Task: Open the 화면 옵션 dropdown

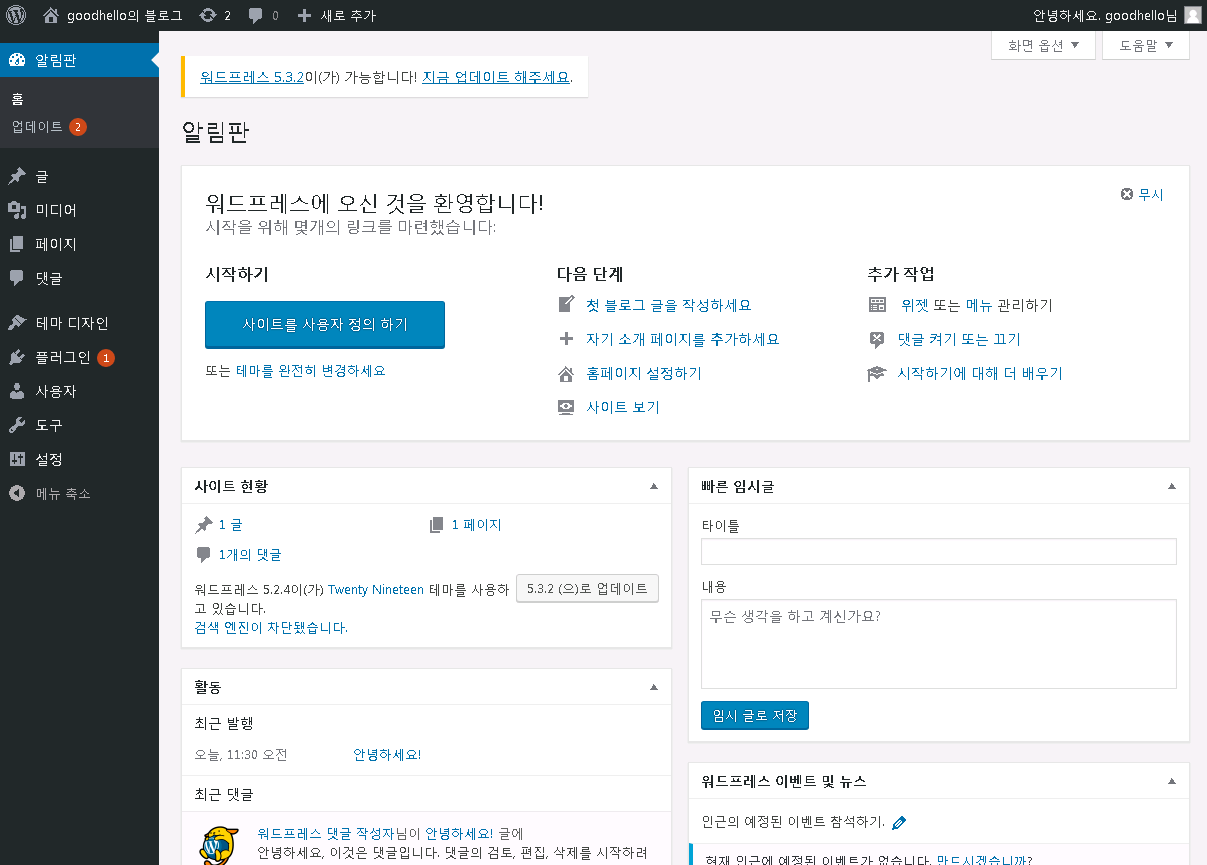Action: (x=1043, y=45)
